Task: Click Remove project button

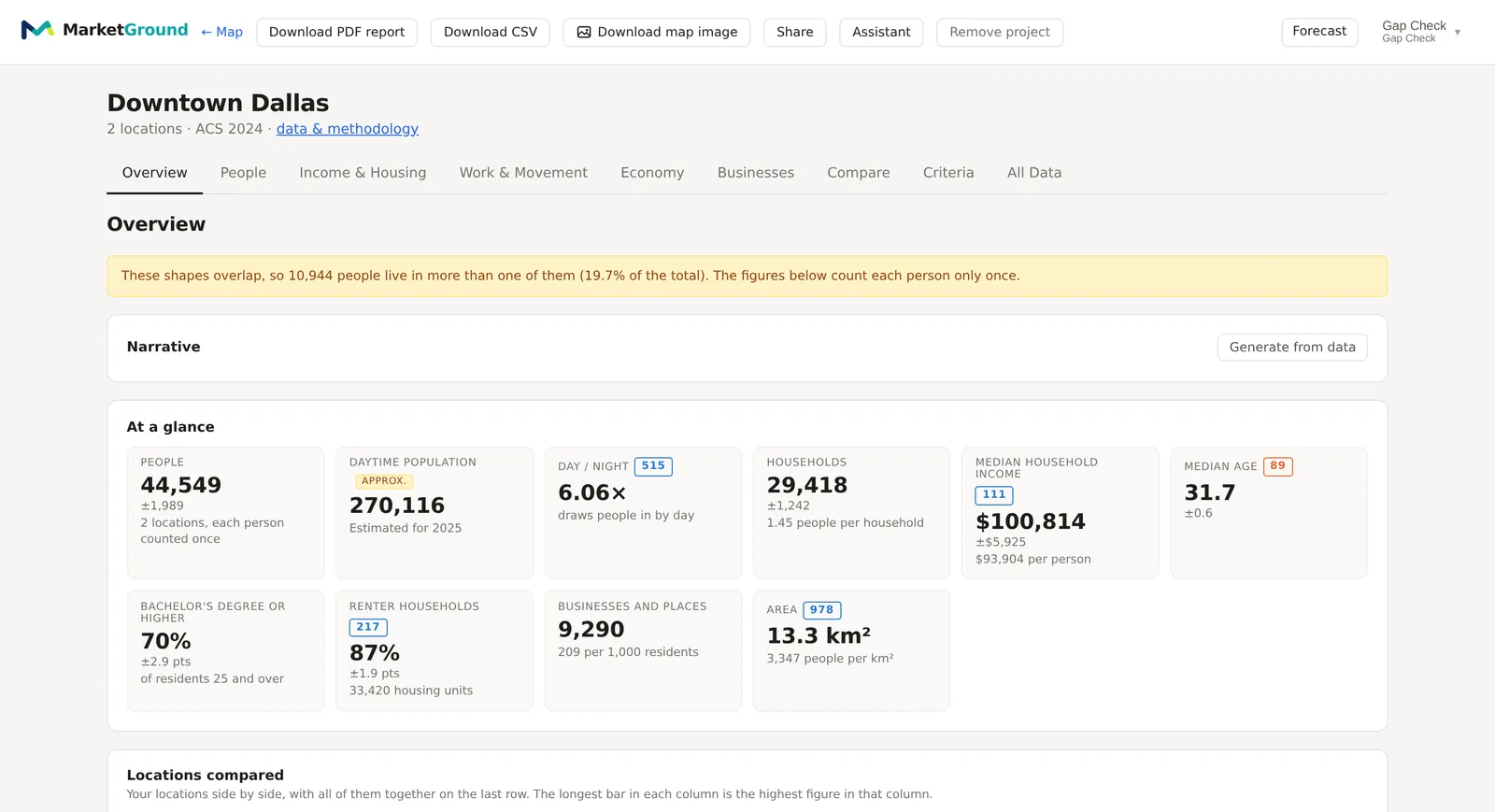Action: (x=1000, y=32)
